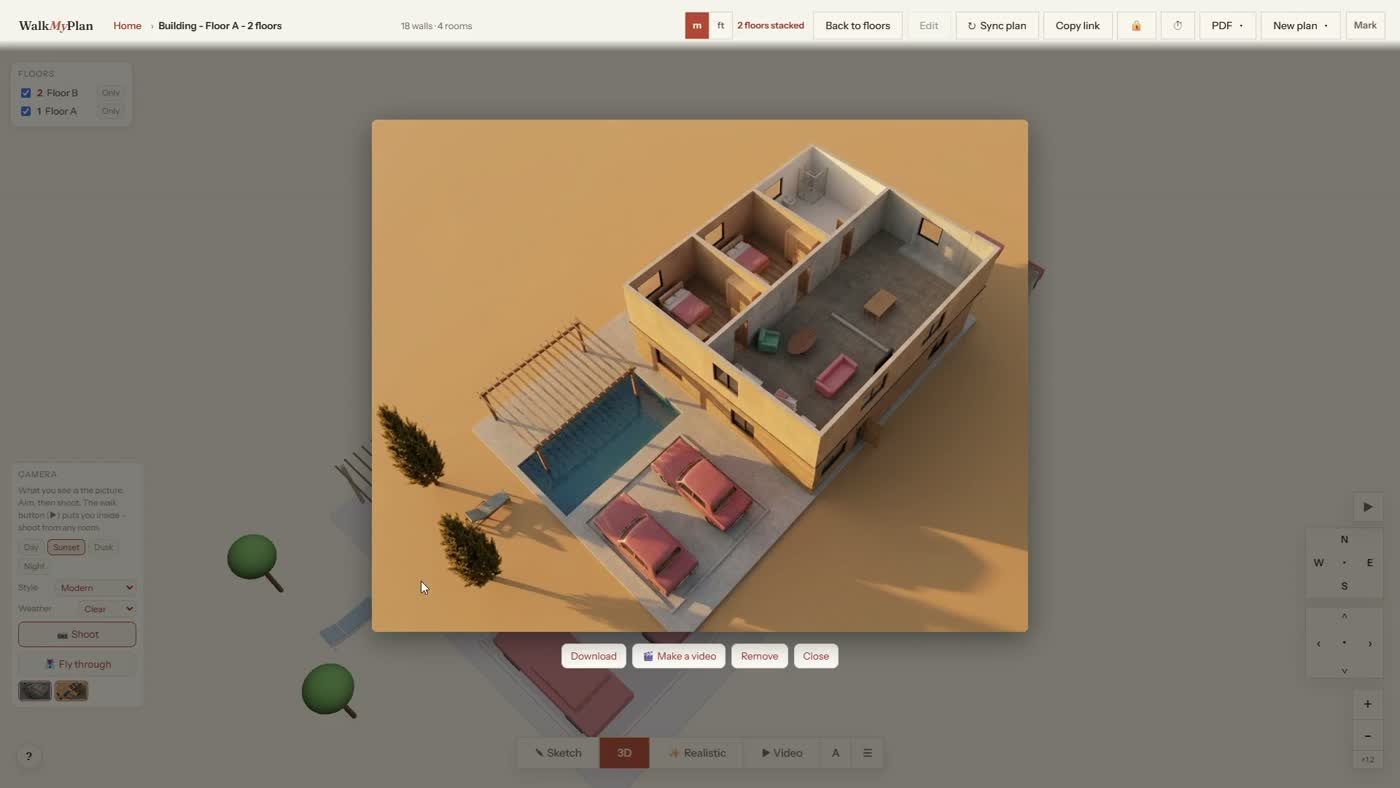This screenshot has width=1400, height=788.
Task: Rotate view to South on compass
Action: pos(1344,586)
